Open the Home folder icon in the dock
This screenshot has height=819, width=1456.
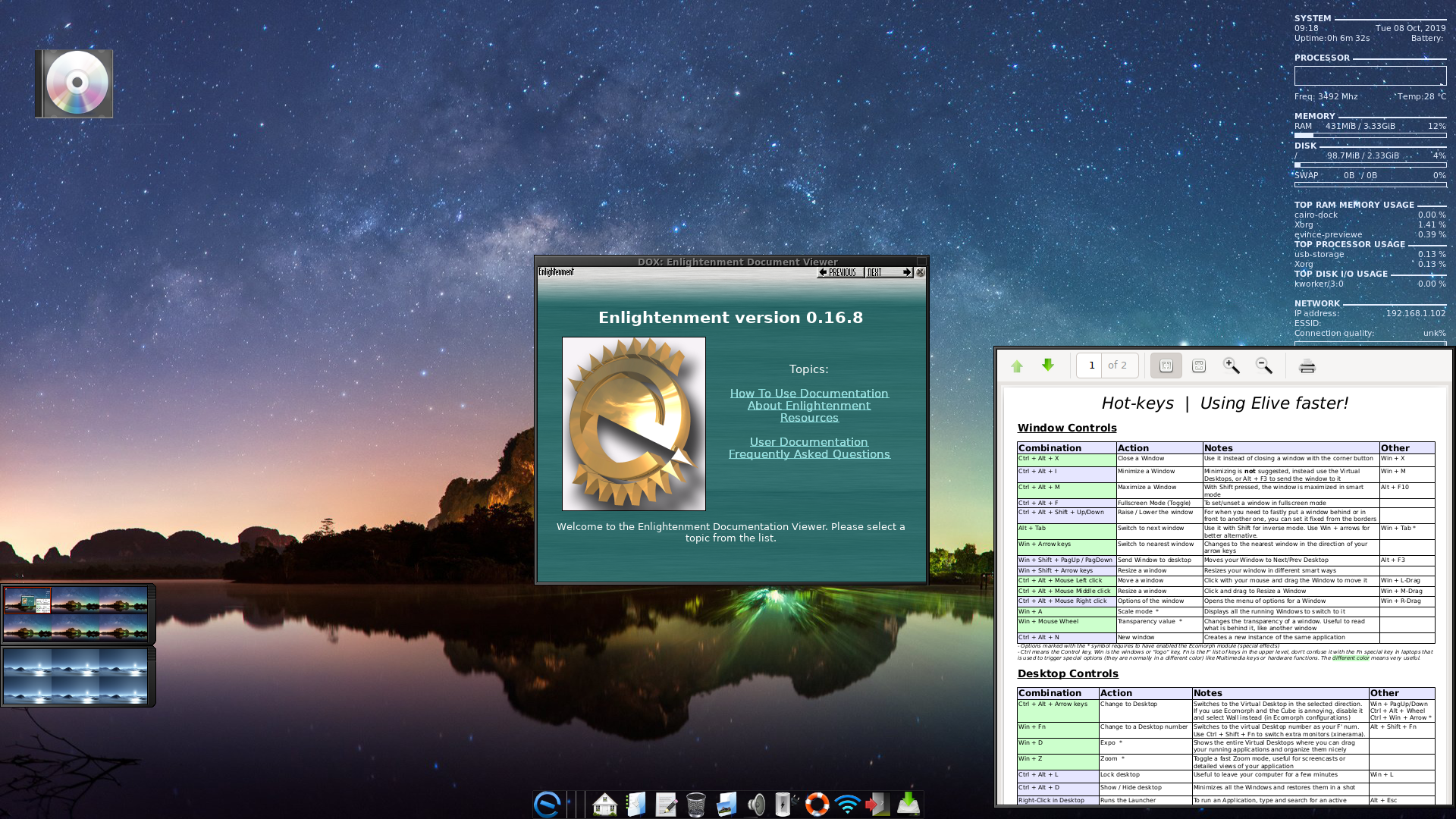pos(604,804)
